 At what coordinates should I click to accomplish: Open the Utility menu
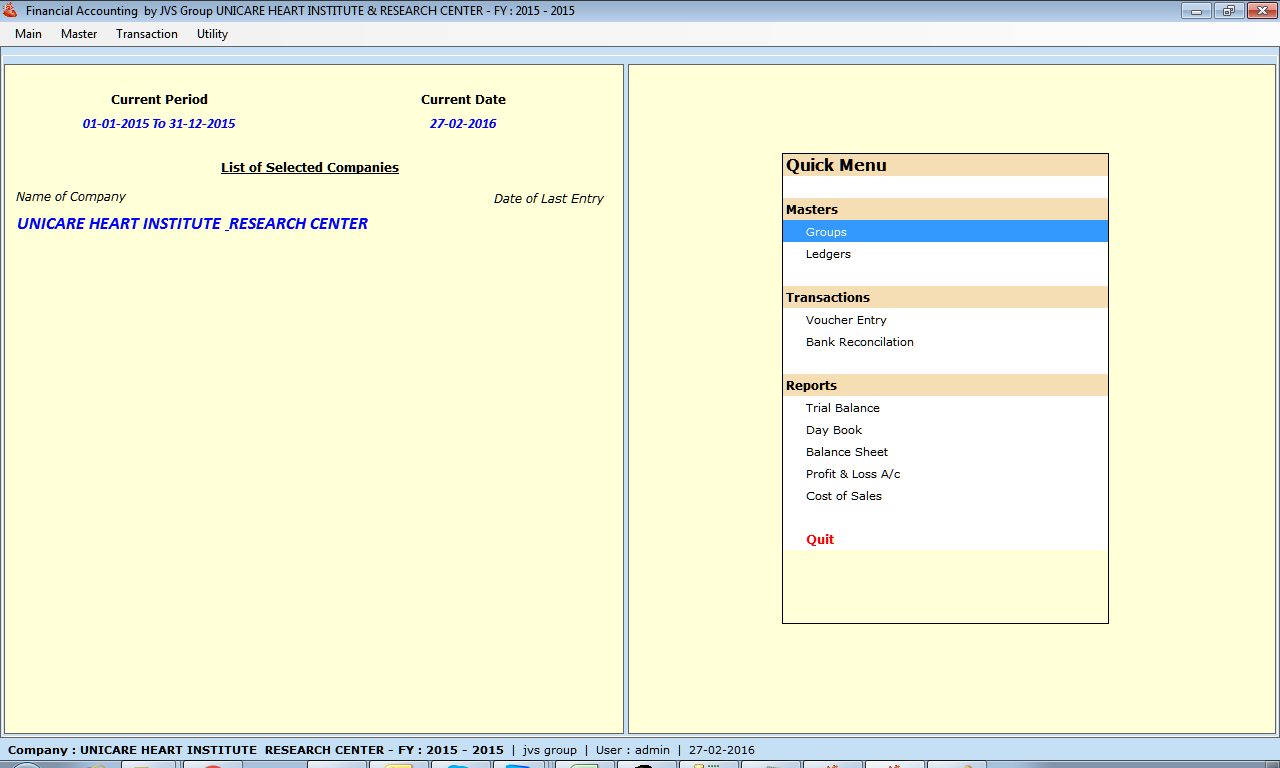coord(212,34)
